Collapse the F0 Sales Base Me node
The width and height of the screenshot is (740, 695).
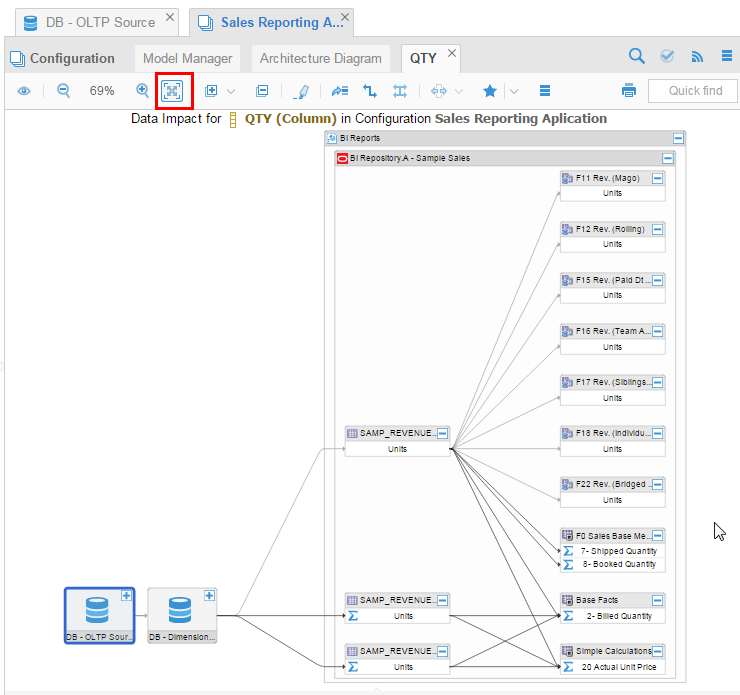pos(657,536)
